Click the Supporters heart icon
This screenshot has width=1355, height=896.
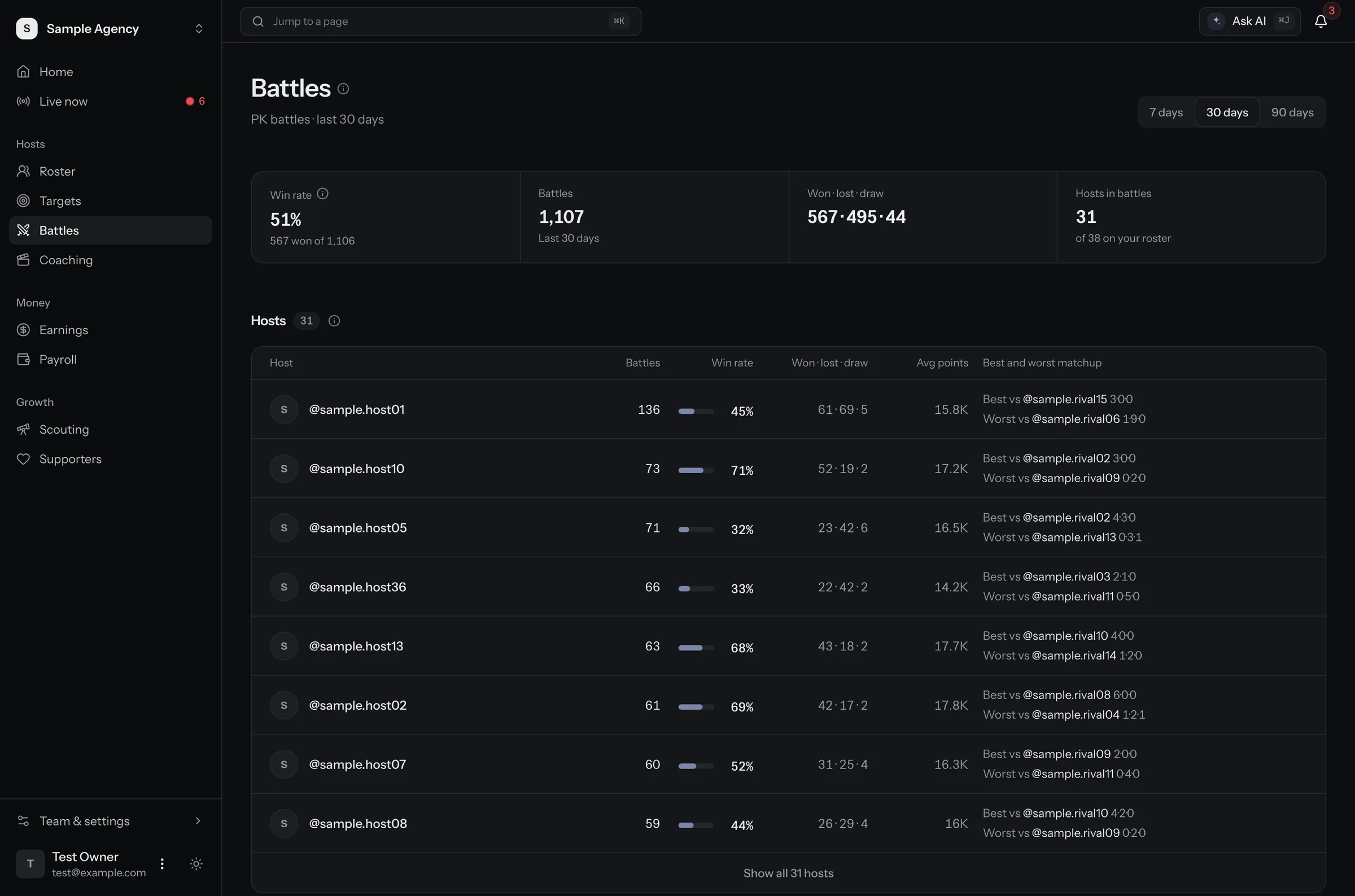23,459
